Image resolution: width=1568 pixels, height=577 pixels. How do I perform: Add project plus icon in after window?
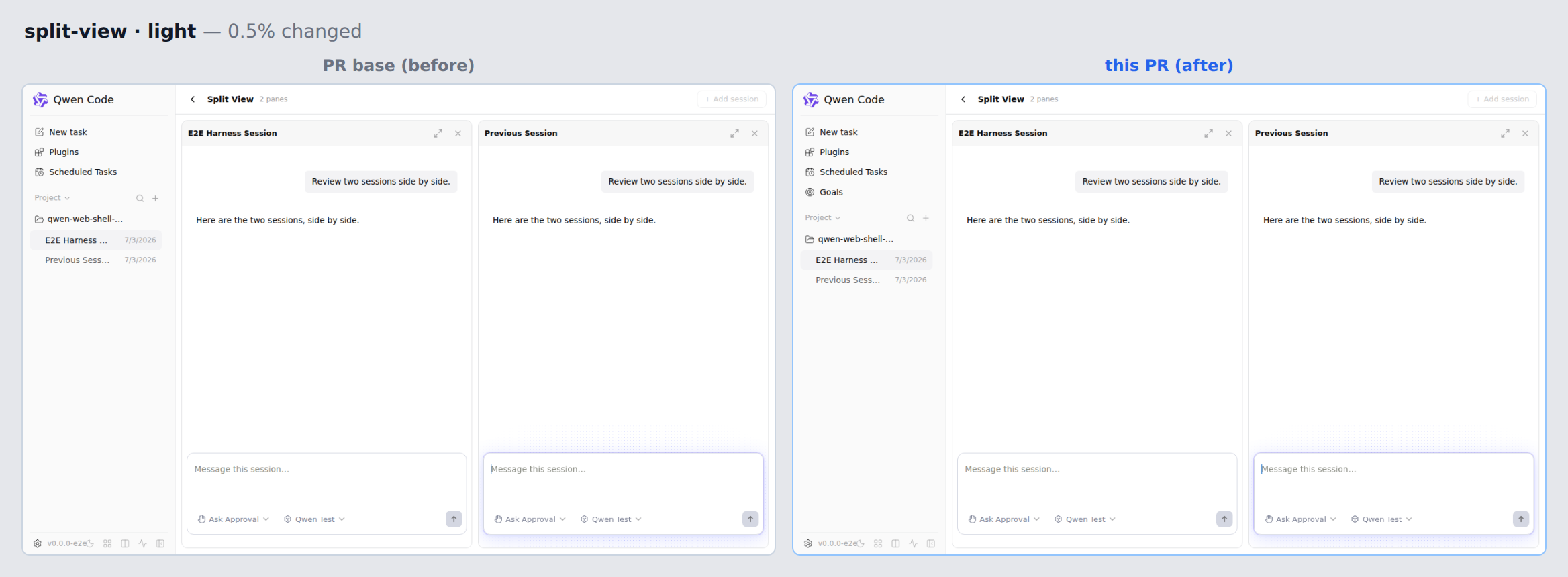tap(926, 218)
